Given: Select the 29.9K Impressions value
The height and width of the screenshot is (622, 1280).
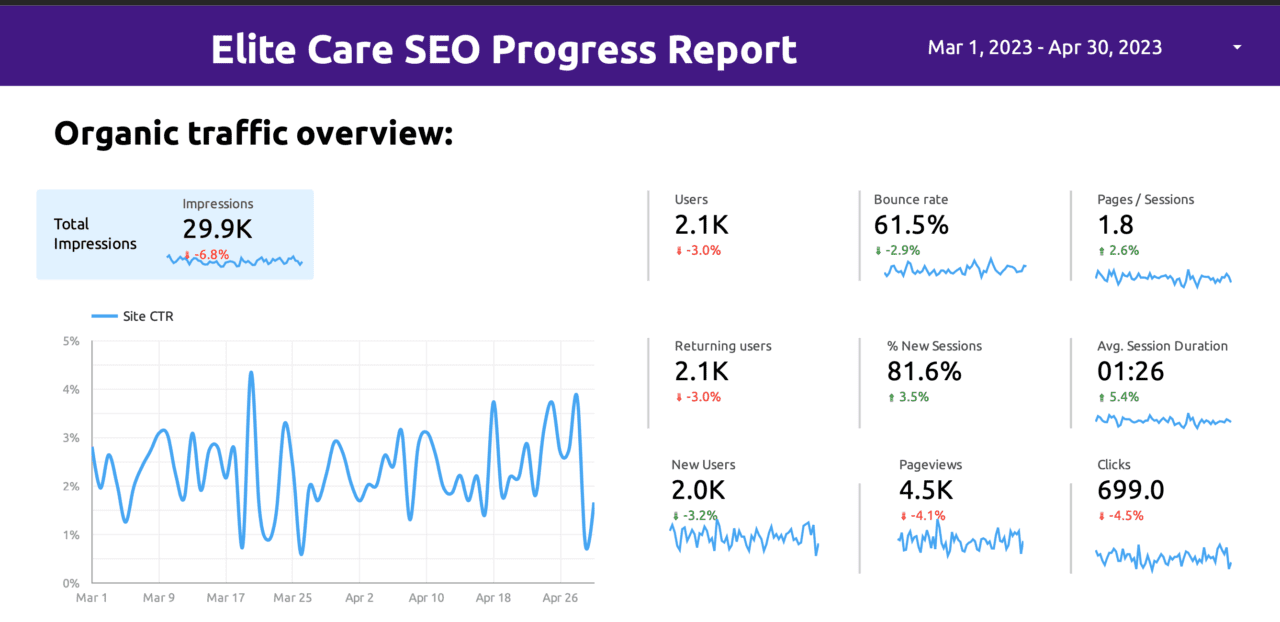Looking at the screenshot, I should tap(217, 229).
